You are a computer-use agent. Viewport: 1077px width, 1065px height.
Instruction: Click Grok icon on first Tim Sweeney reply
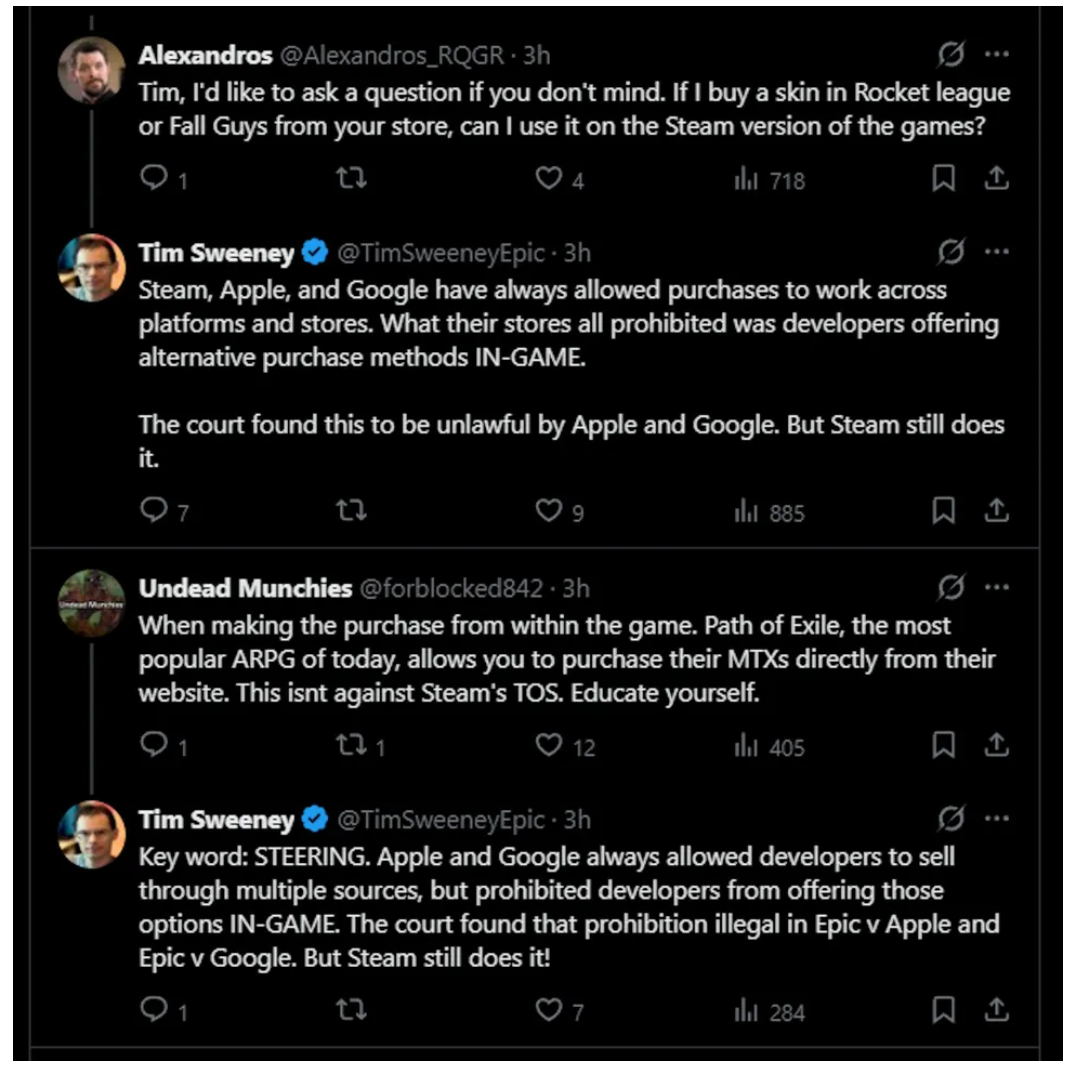pyautogui.click(x=951, y=252)
